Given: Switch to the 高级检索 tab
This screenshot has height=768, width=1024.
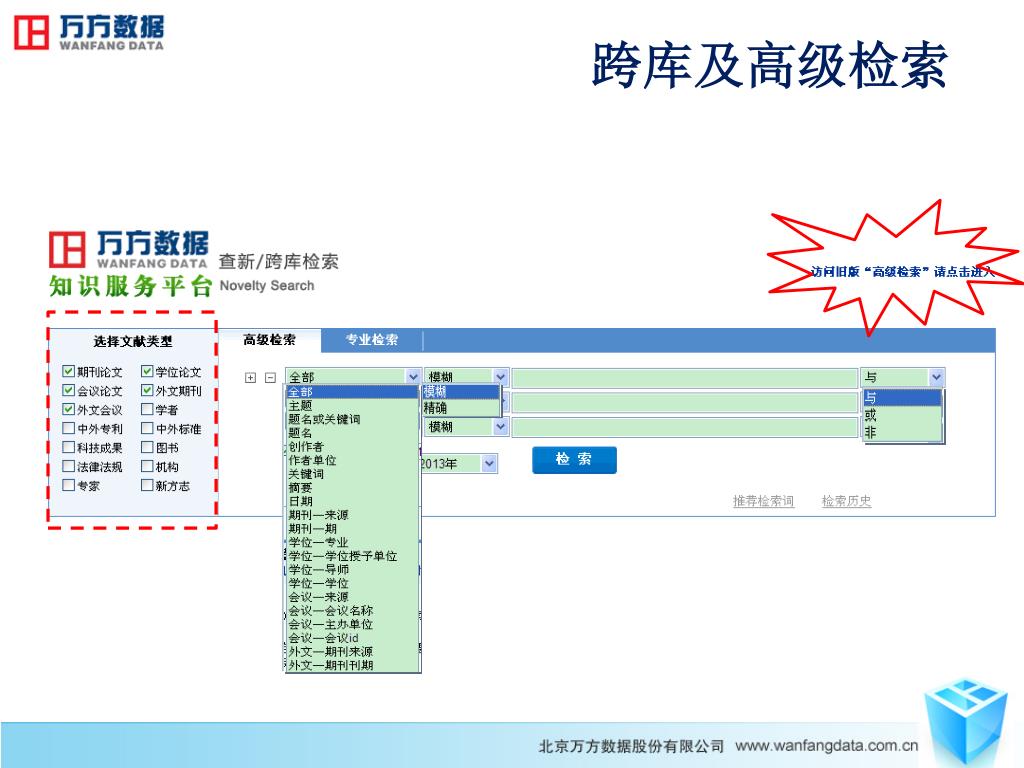Looking at the screenshot, I should coord(269,340).
